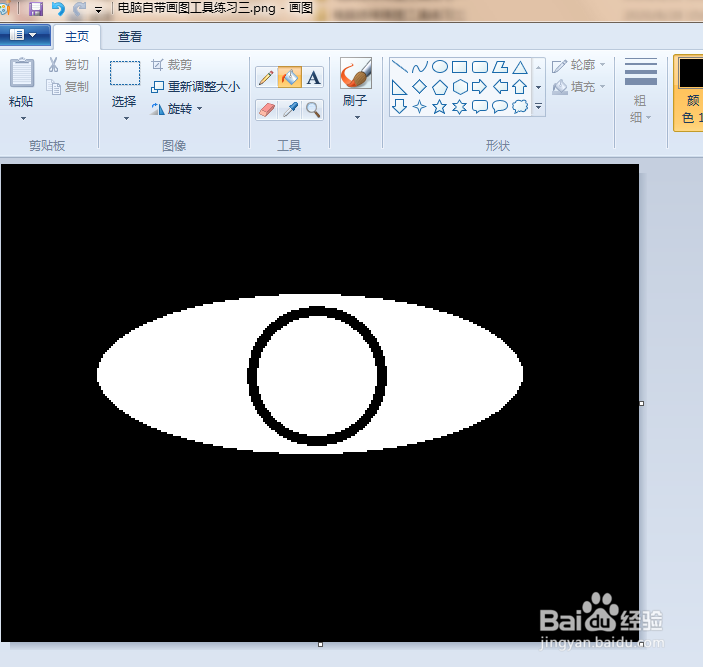Undo the last action with the blue arrow
The height and width of the screenshot is (667, 703).
click(58, 9)
